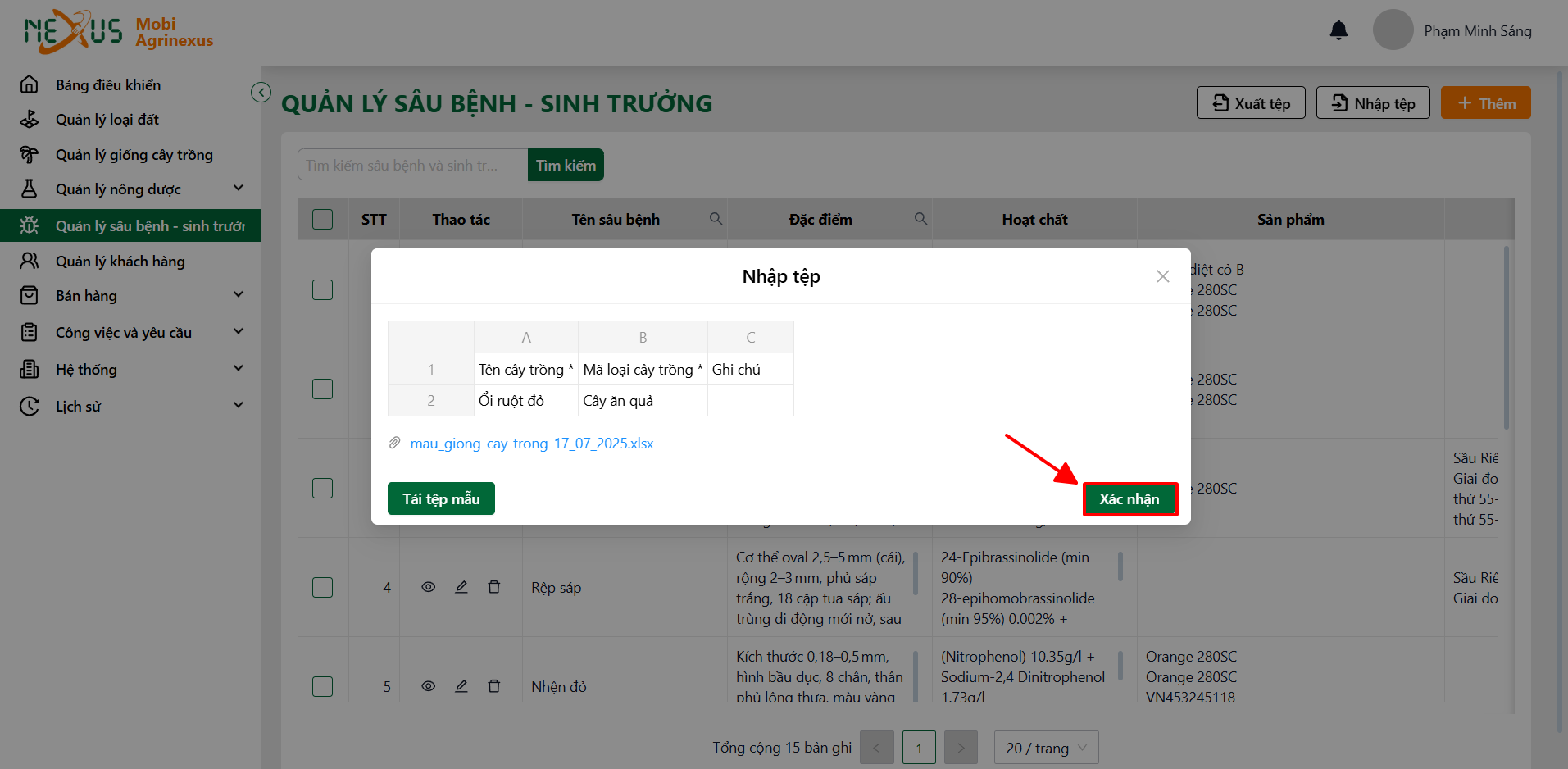
Task: Click the Ghi chú header cell
Action: tap(751, 370)
